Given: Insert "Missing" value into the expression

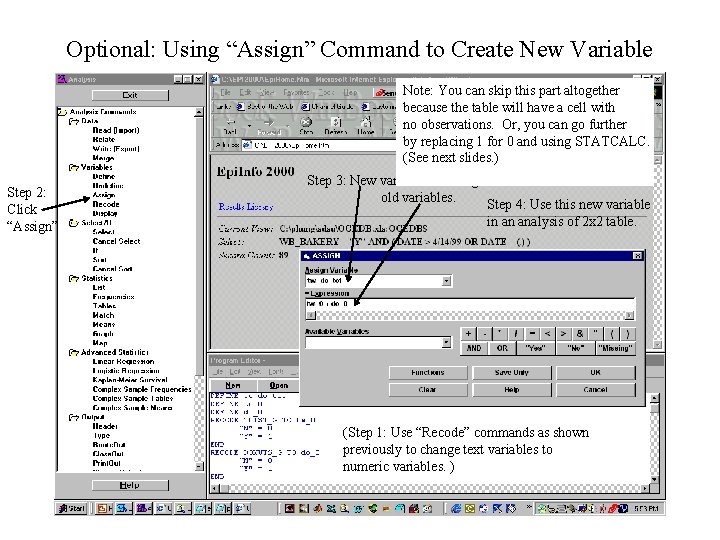Looking at the screenshot, I should 615,348.
